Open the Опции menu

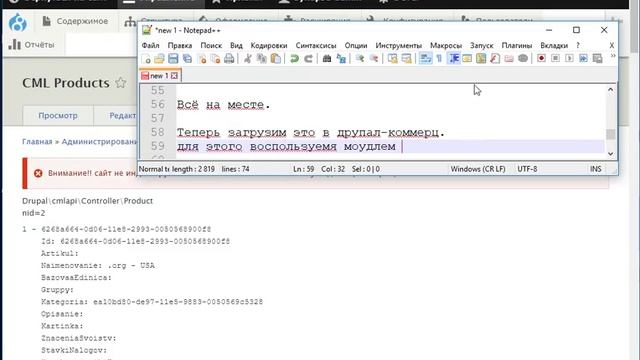tap(356, 45)
